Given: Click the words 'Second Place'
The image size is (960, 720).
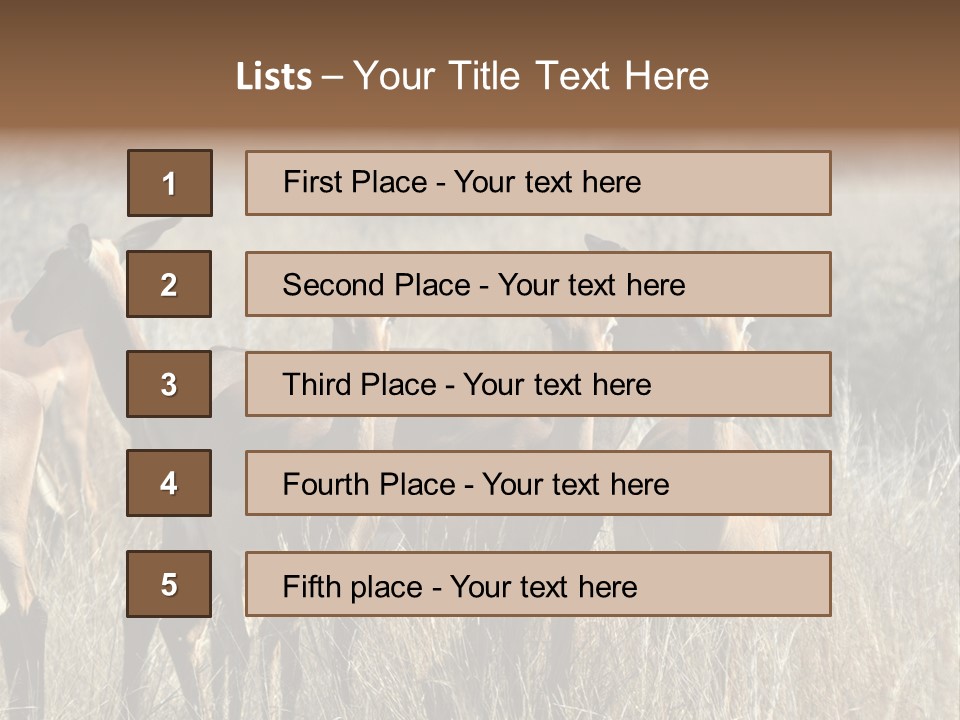Looking at the screenshot, I should click(x=375, y=285).
